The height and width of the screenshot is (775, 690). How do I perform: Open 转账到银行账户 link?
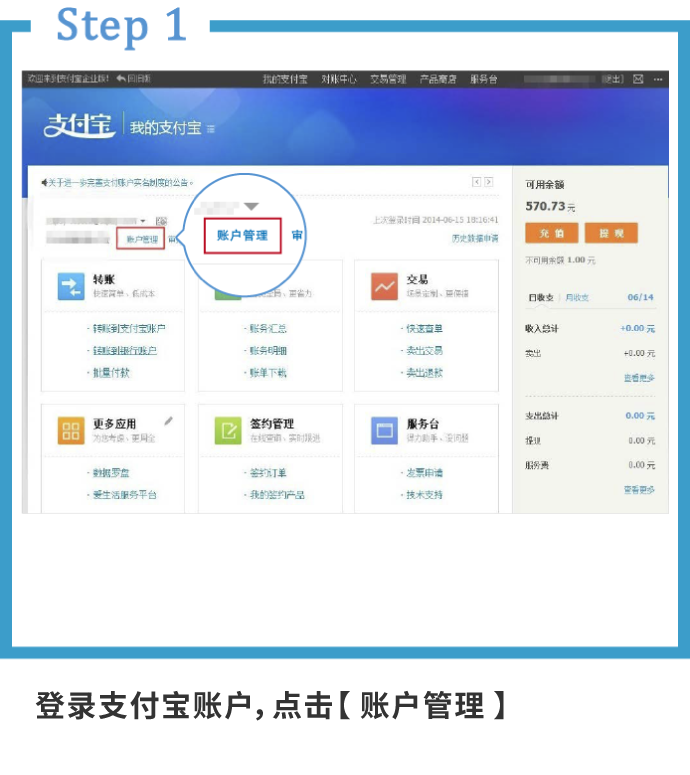click(x=125, y=350)
